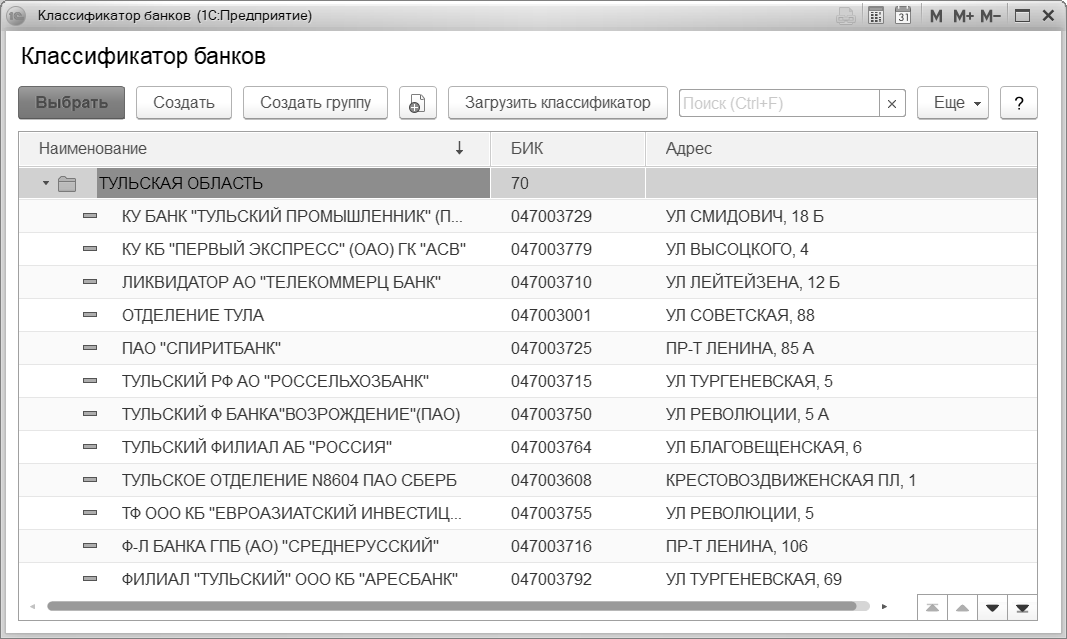Click item marker of ТУЛЬСКИЙ ФИЛИАЛ АБ "РОССИЯ"
This screenshot has height=639, width=1067.
click(90, 447)
